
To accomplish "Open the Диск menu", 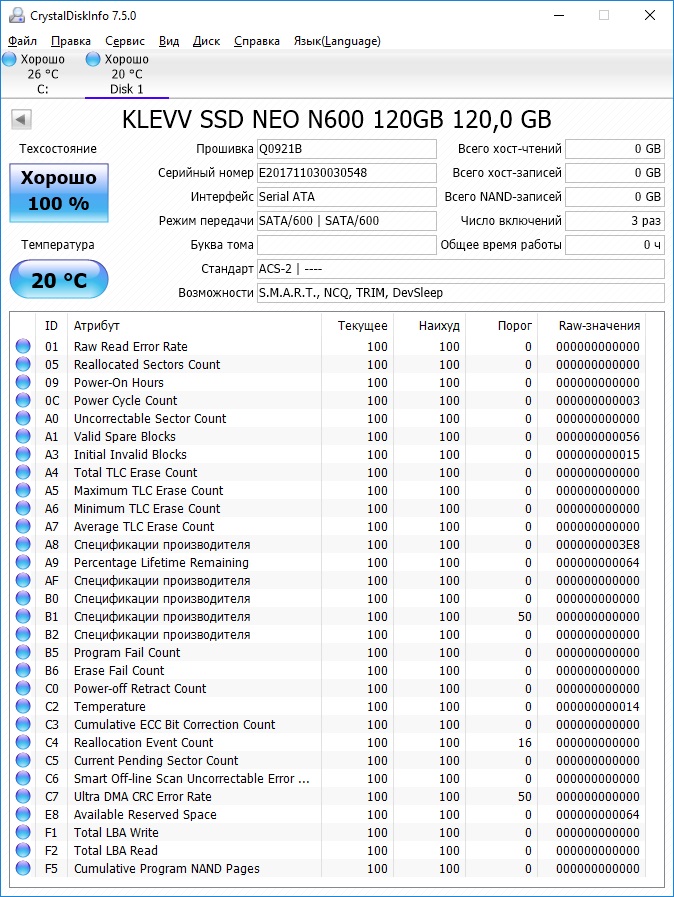I will (x=207, y=41).
